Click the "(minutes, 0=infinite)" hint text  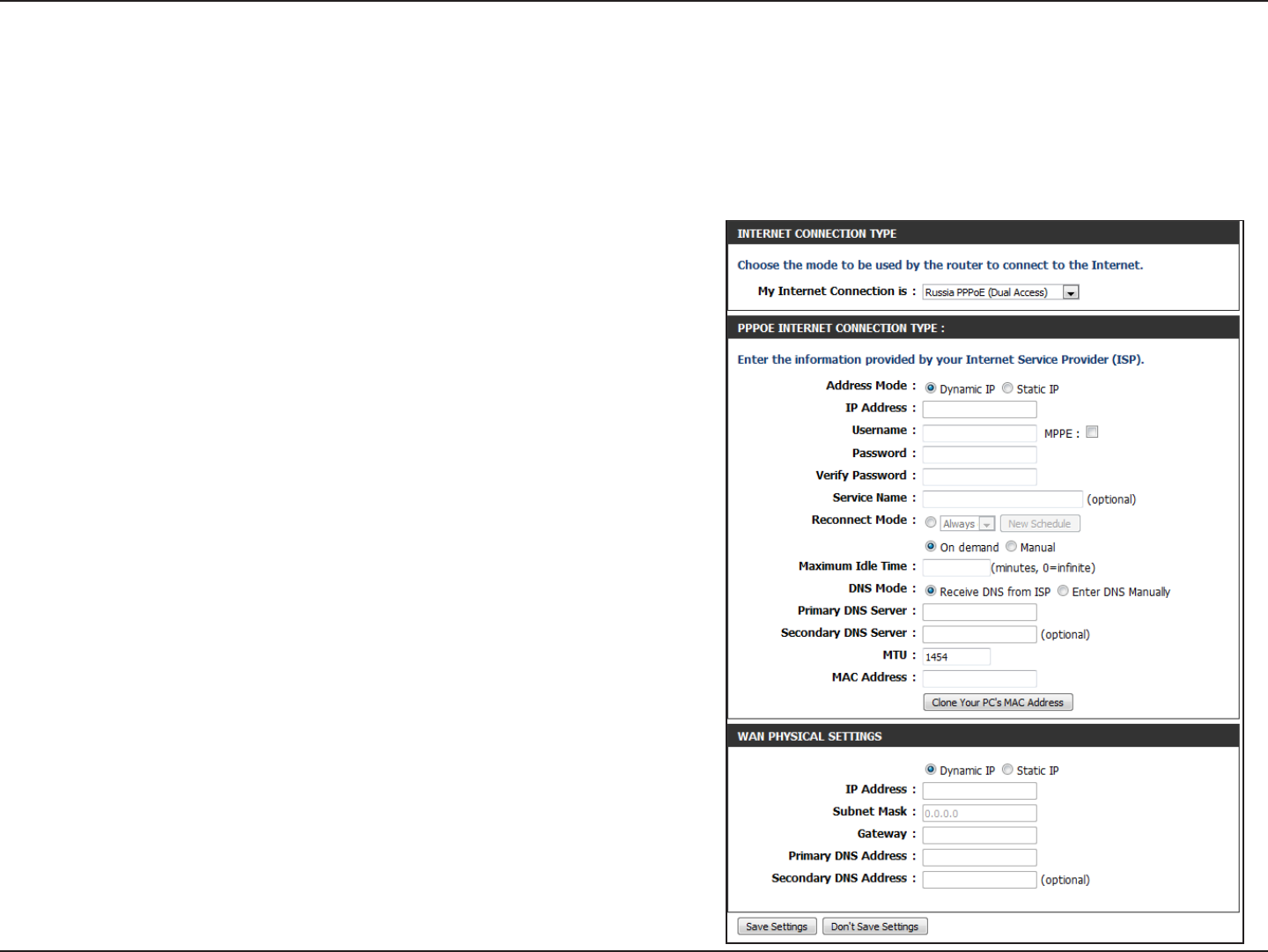(1043, 568)
